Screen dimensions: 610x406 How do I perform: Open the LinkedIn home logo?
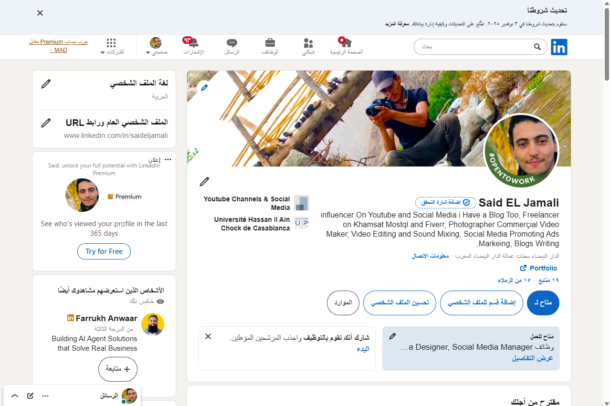tap(559, 47)
